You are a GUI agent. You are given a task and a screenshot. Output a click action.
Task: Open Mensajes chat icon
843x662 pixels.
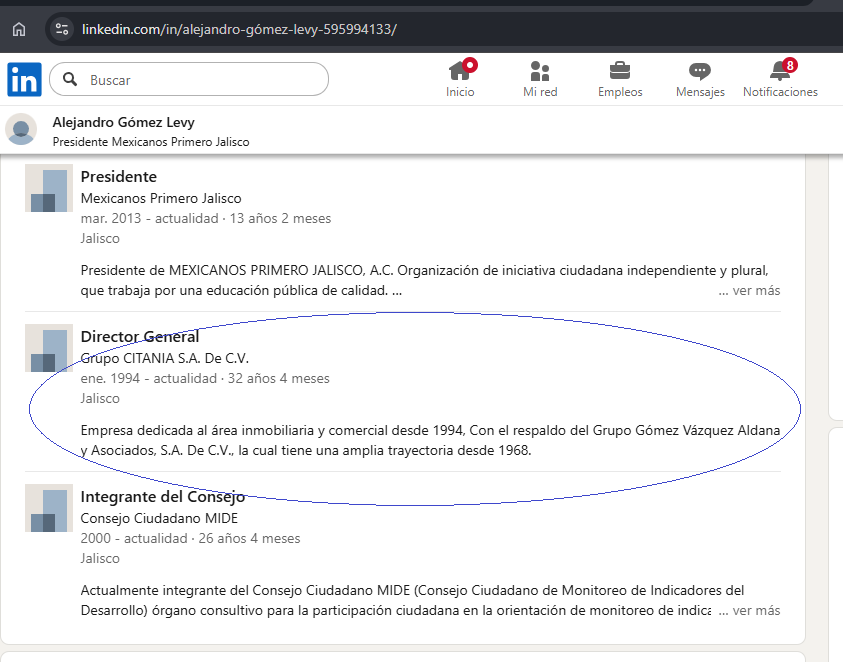click(x=700, y=79)
